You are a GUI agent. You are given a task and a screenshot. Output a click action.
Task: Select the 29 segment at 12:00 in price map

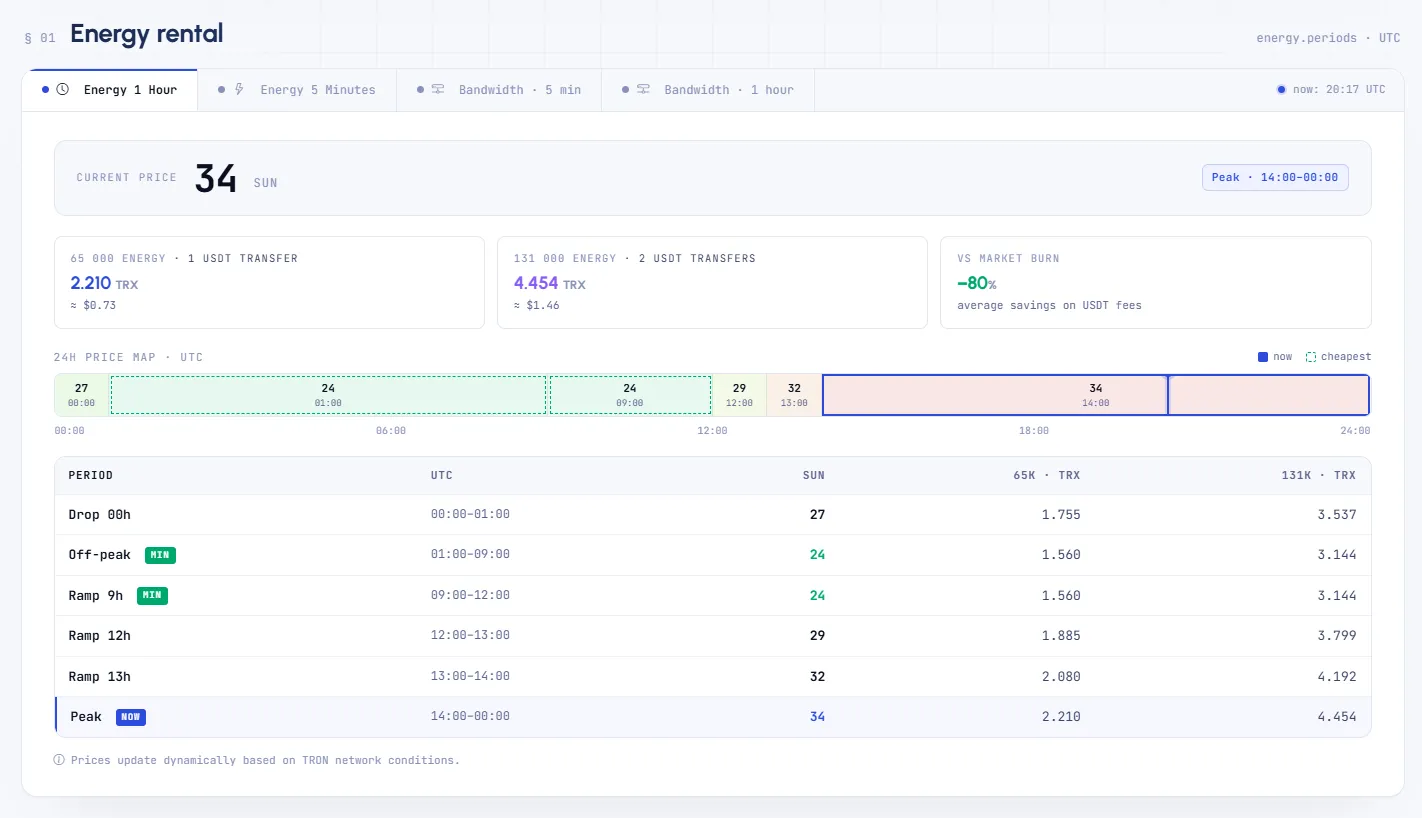coord(739,395)
